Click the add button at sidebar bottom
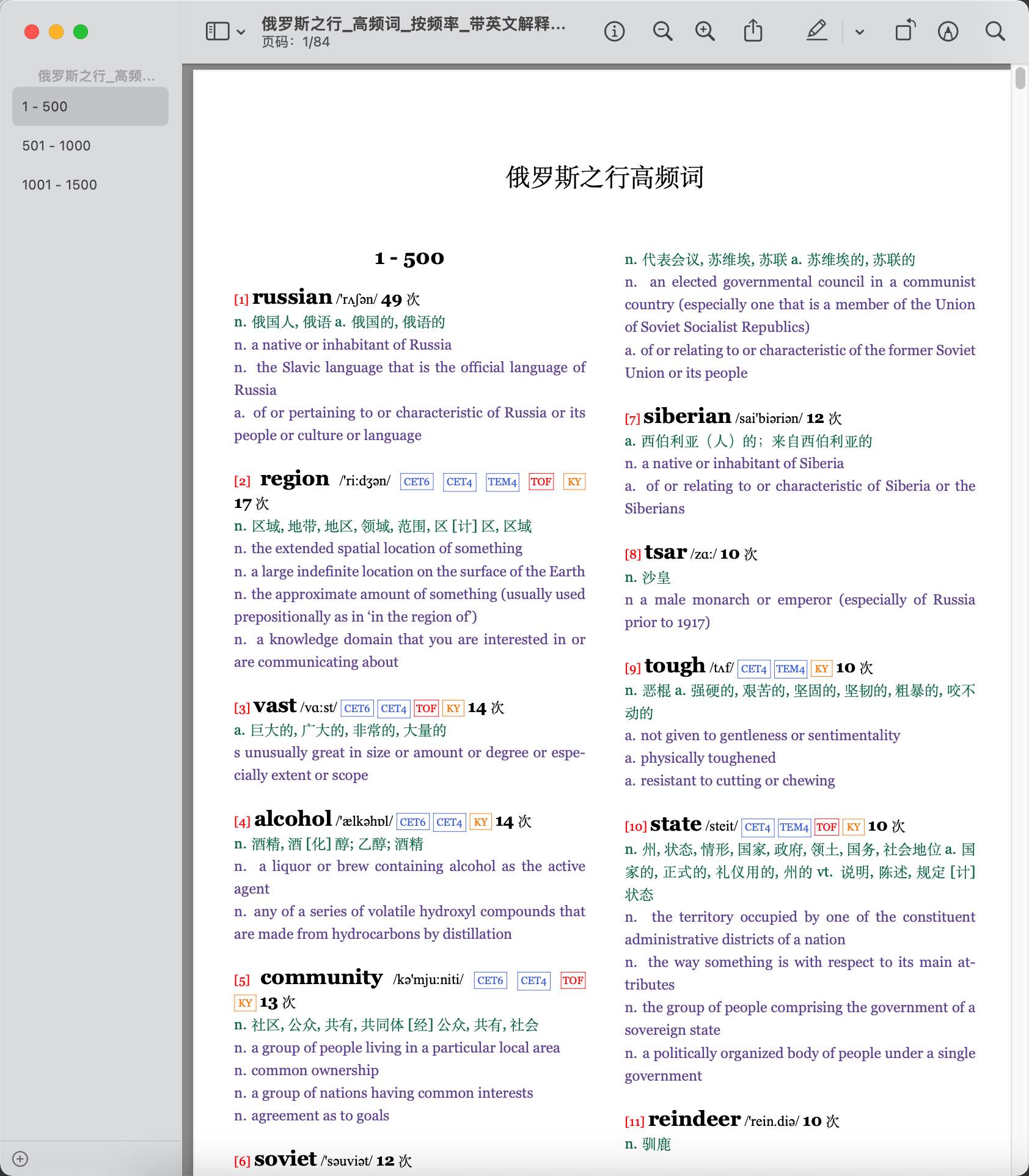The width and height of the screenshot is (1029, 1176). tap(20, 1159)
